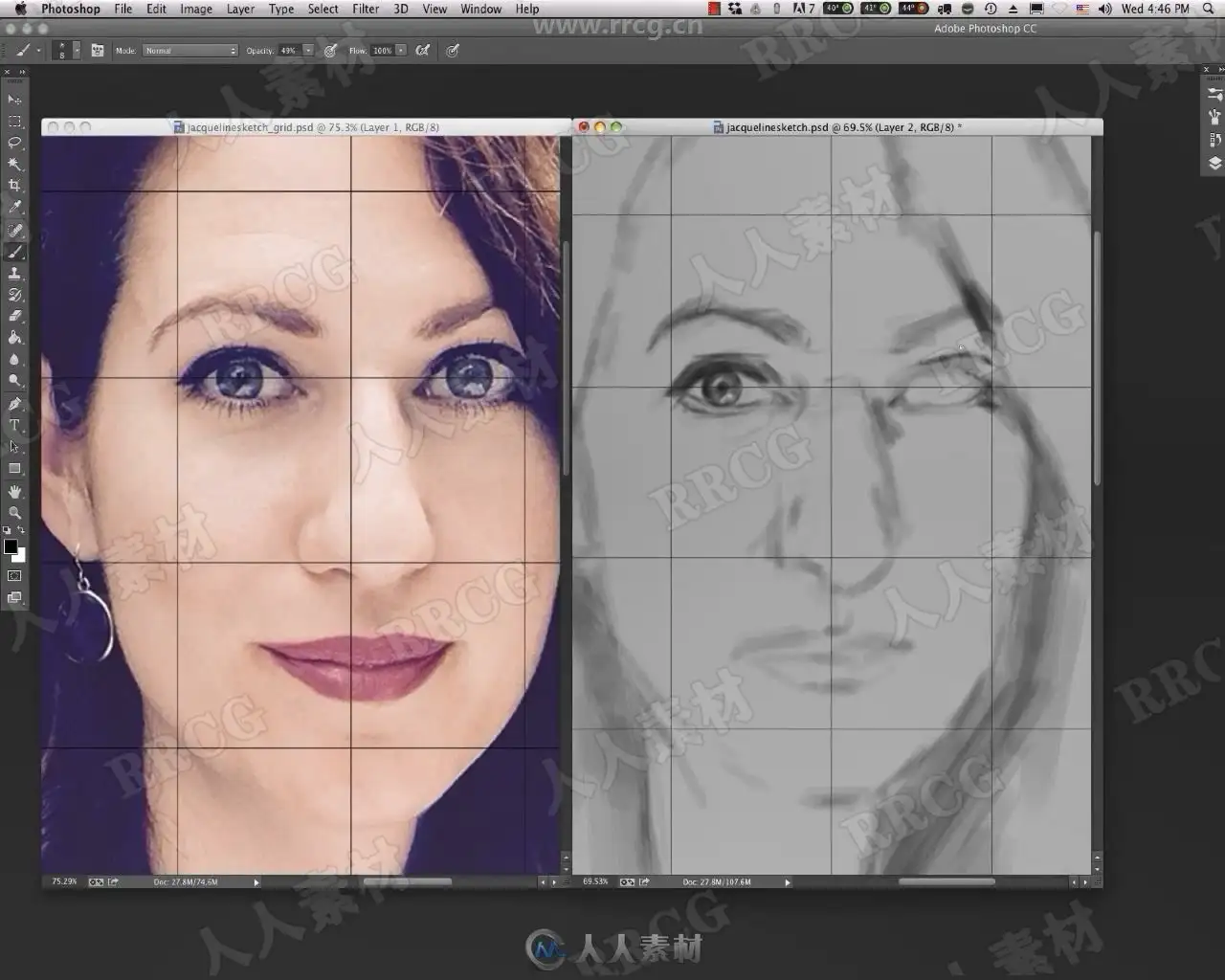The width and height of the screenshot is (1225, 980).
Task: Click the foreground color swatch
Action: pos(11,546)
